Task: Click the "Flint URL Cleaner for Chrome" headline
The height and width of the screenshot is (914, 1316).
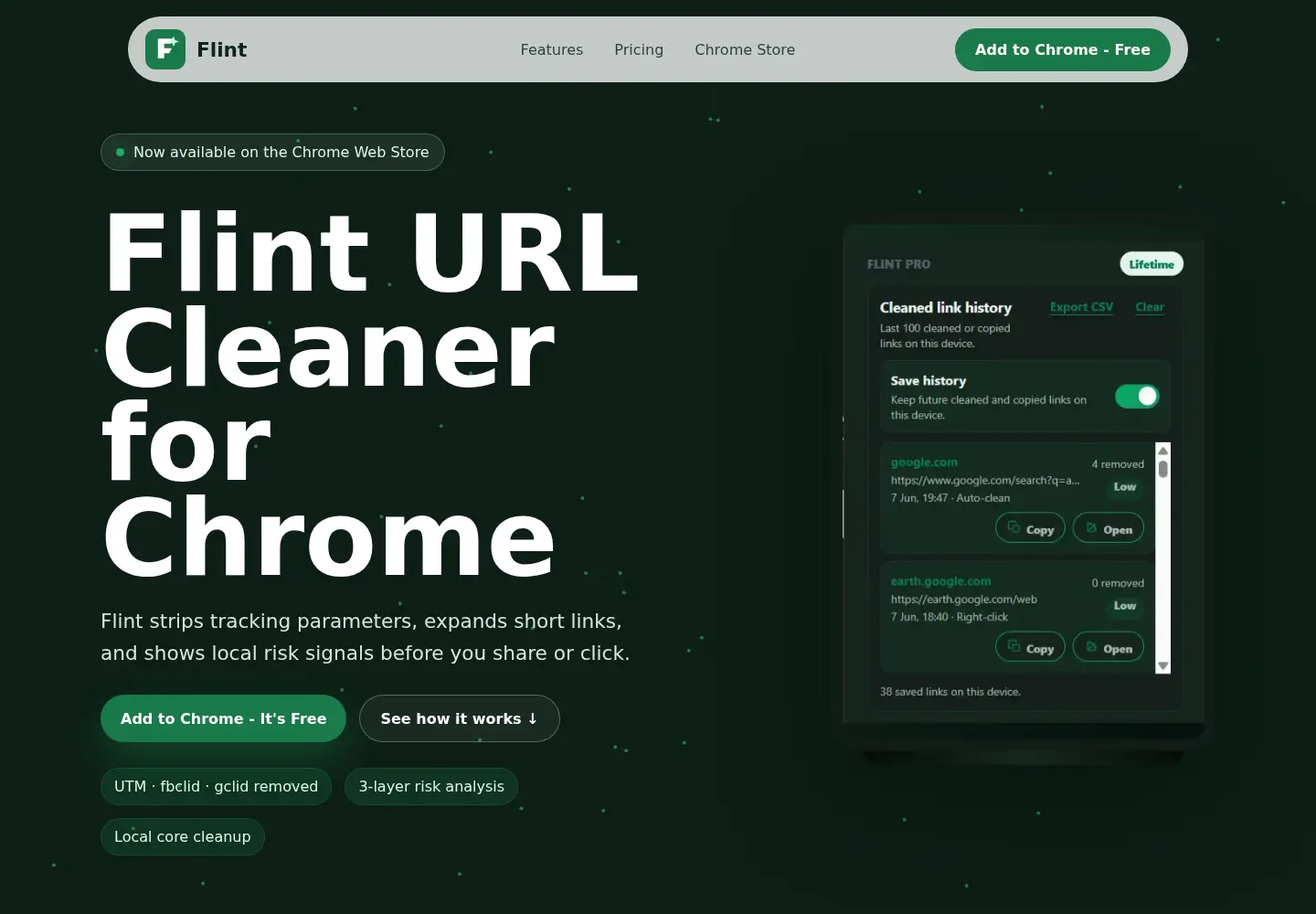Action: [x=370, y=395]
